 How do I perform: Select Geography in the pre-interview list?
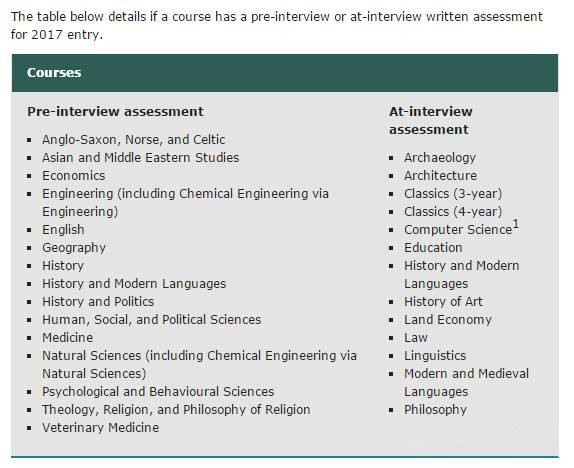pyautogui.click(x=74, y=248)
